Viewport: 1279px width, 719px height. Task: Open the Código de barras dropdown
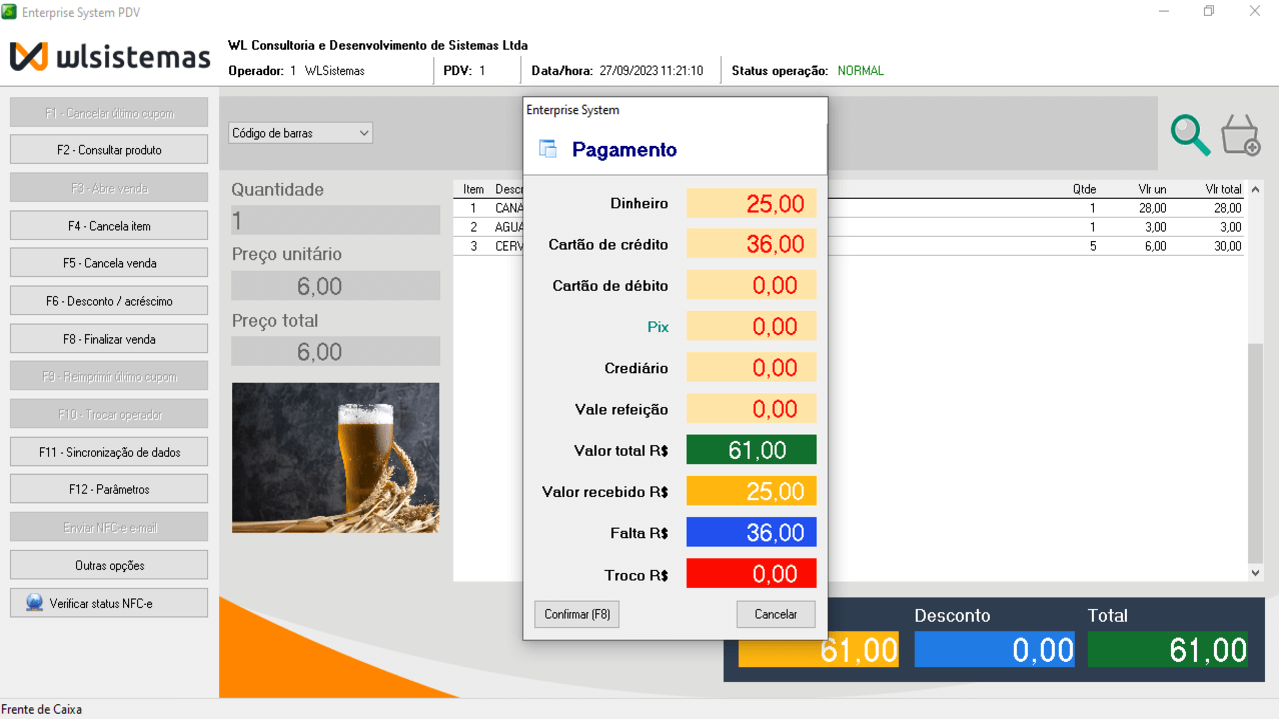point(300,133)
